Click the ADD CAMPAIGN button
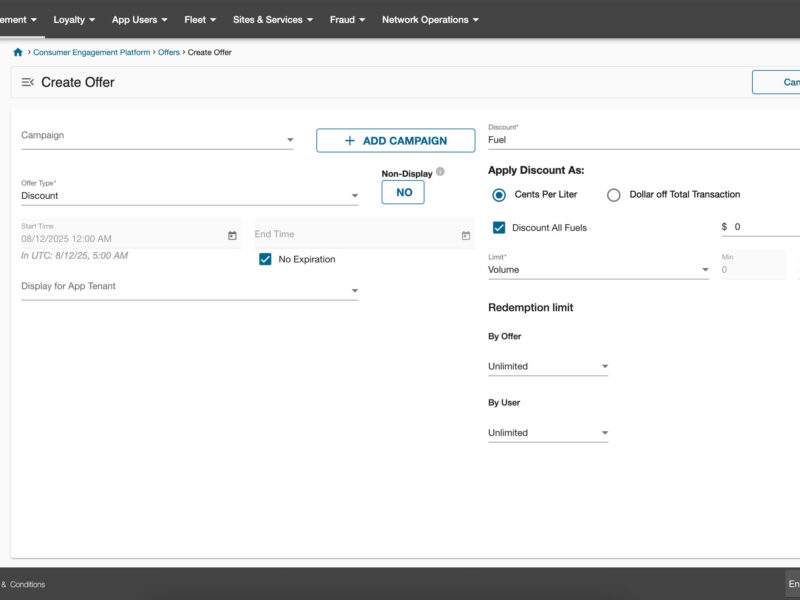The image size is (800, 600). (x=396, y=140)
